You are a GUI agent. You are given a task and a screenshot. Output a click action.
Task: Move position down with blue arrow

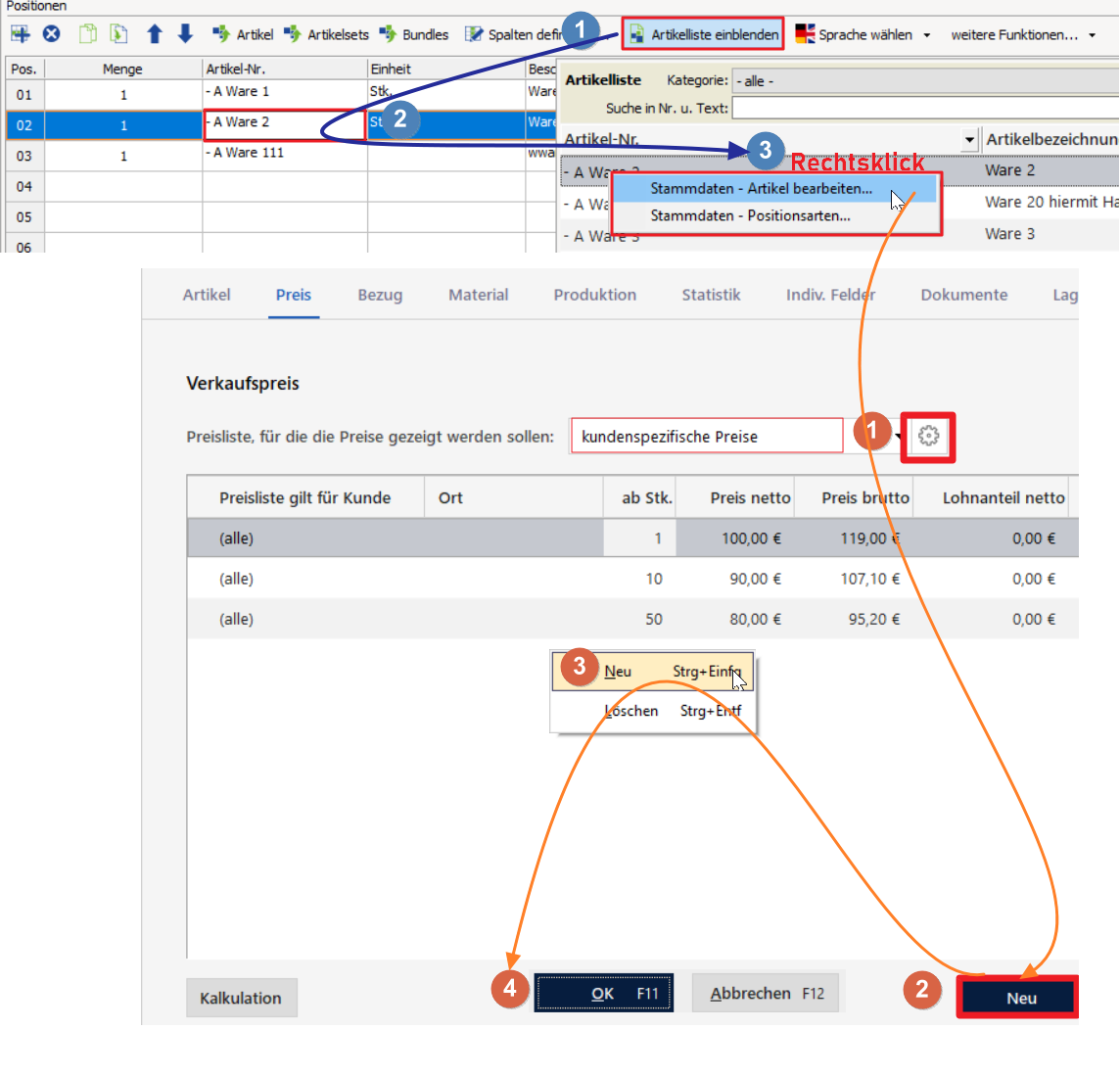185,33
